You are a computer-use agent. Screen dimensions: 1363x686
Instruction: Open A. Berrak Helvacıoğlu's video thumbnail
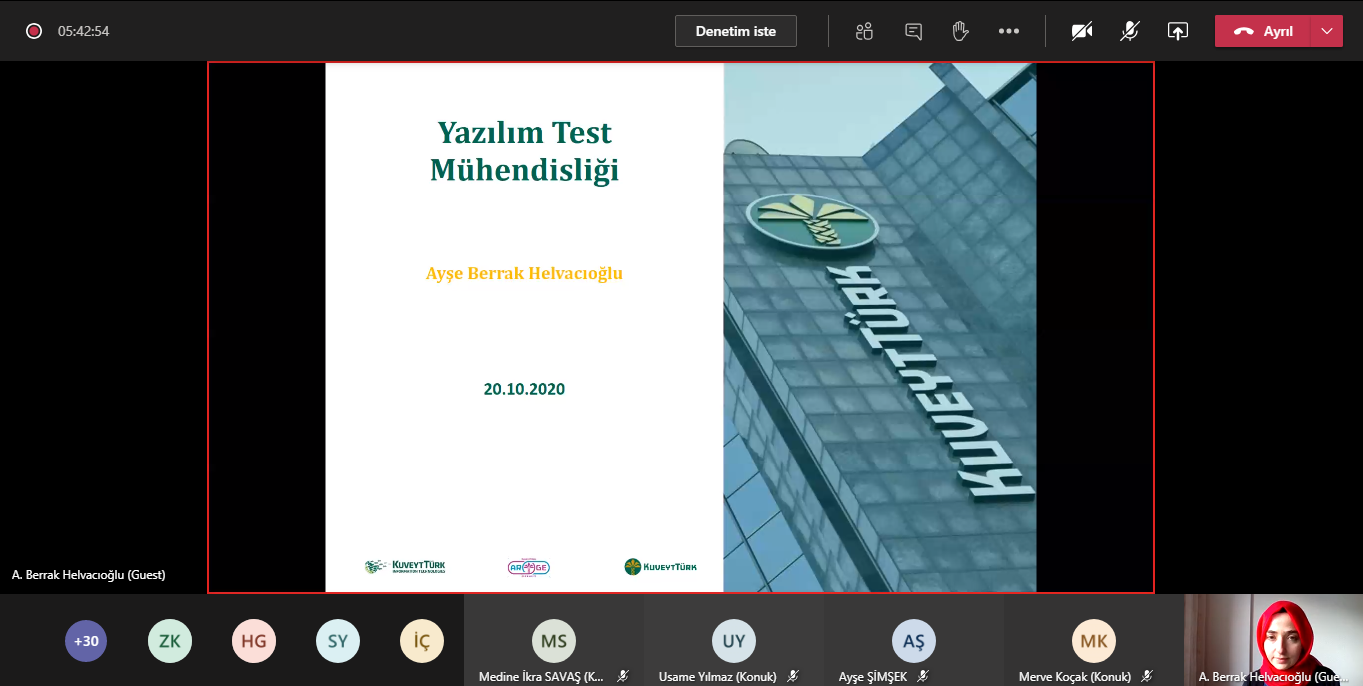(1273, 640)
